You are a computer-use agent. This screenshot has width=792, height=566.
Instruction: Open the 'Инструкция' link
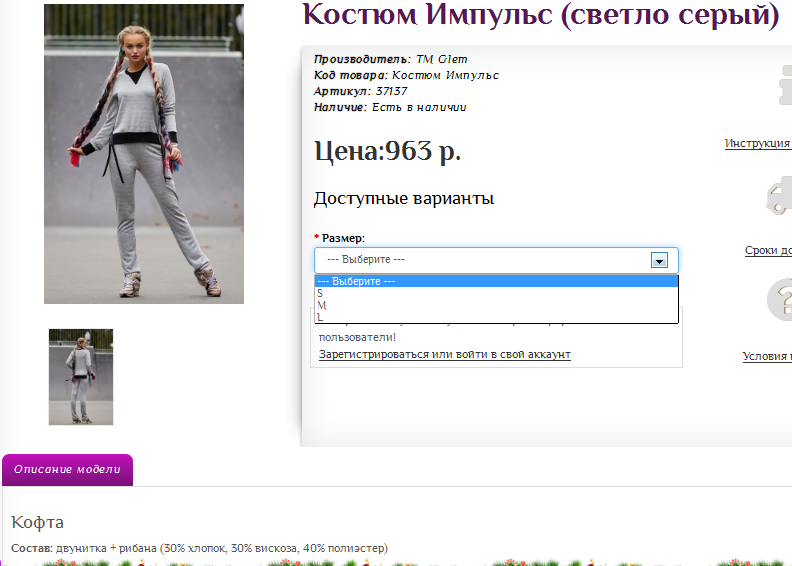[x=758, y=143]
